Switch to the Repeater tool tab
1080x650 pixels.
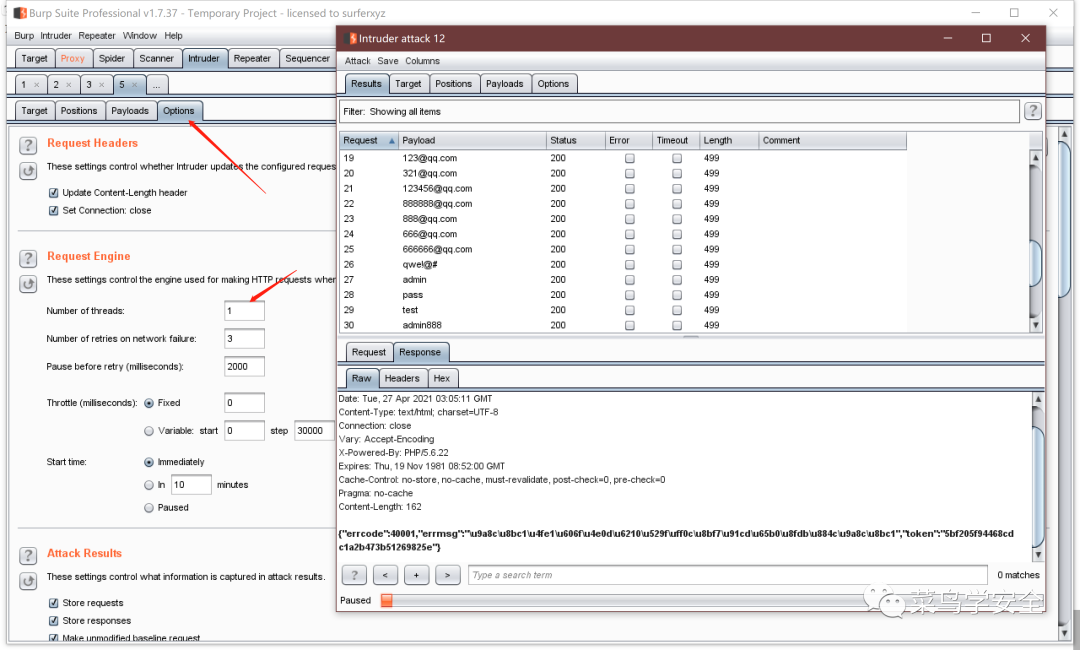(252, 59)
